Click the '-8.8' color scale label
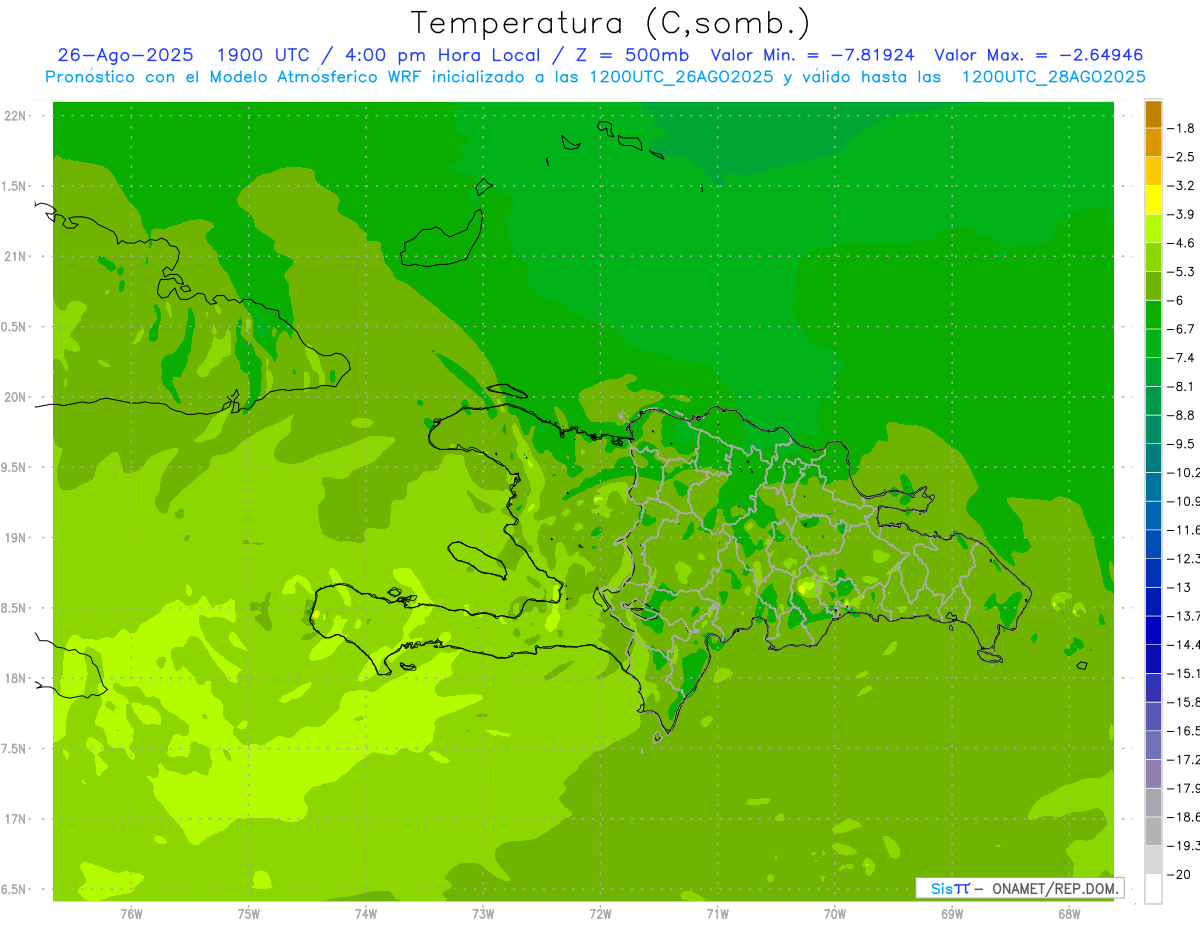 click(1183, 415)
